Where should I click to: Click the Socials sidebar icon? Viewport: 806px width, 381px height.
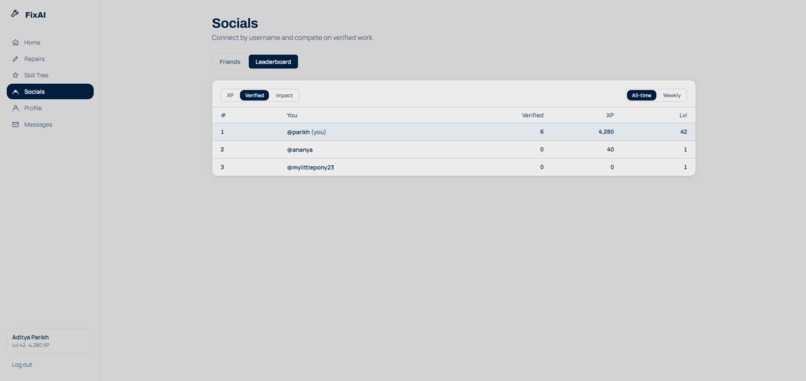[x=15, y=92]
